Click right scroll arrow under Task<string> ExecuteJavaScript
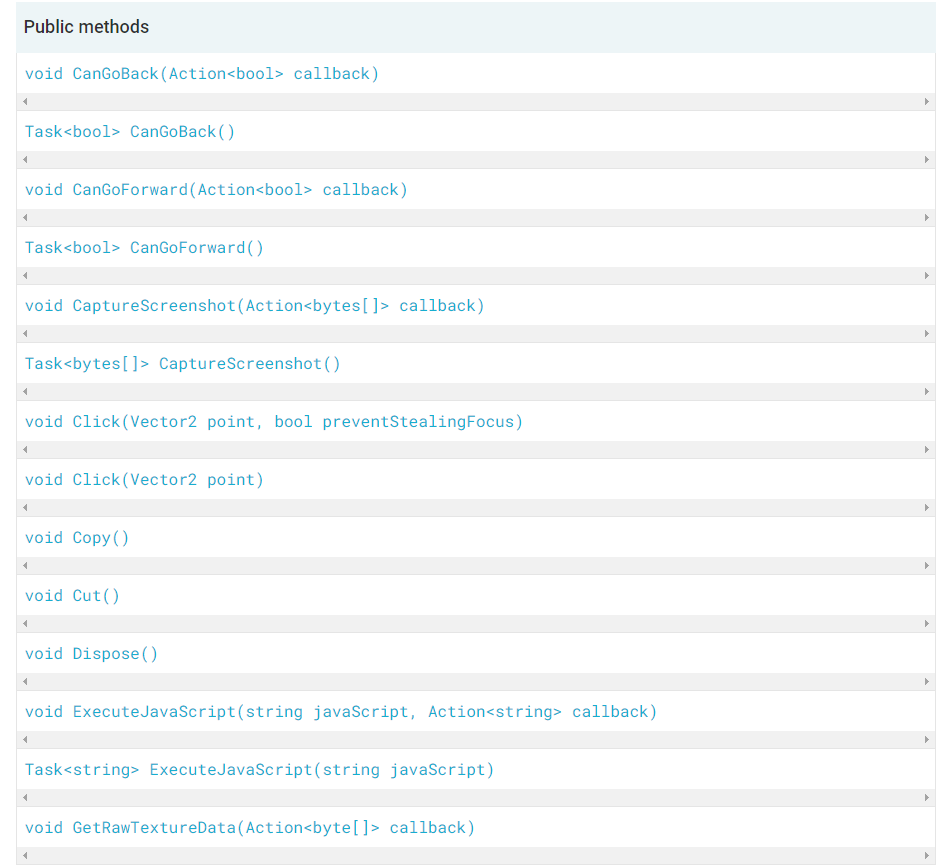This screenshot has height=865, width=950. tap(926, 798)
